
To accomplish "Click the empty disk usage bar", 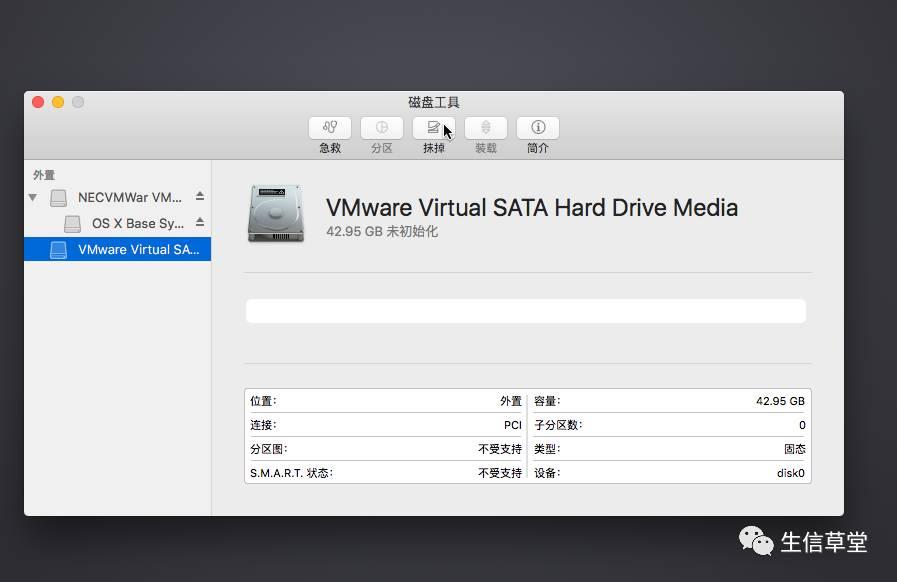I will point(526,311).
